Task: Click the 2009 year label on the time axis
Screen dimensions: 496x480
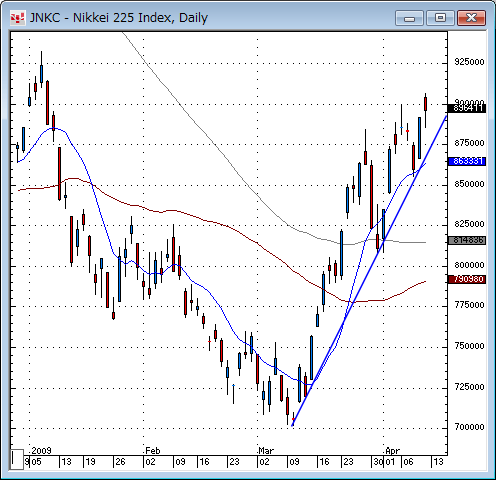Action: tap(41, 451)
